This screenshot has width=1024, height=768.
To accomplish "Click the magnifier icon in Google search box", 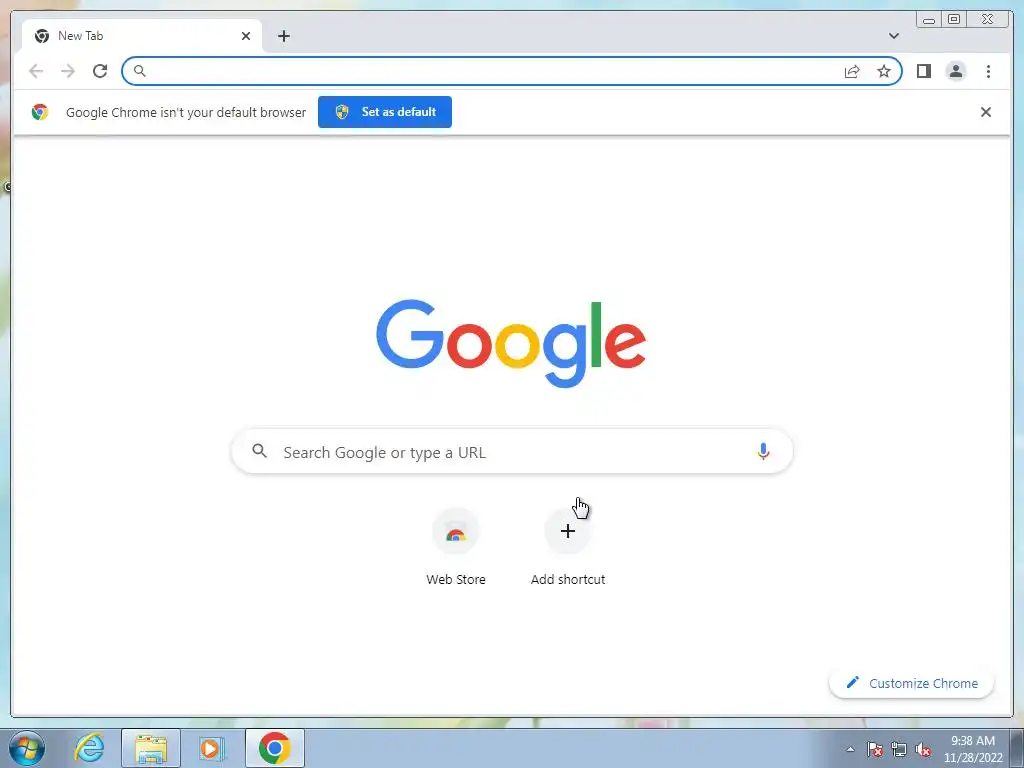I will [259, 451].
